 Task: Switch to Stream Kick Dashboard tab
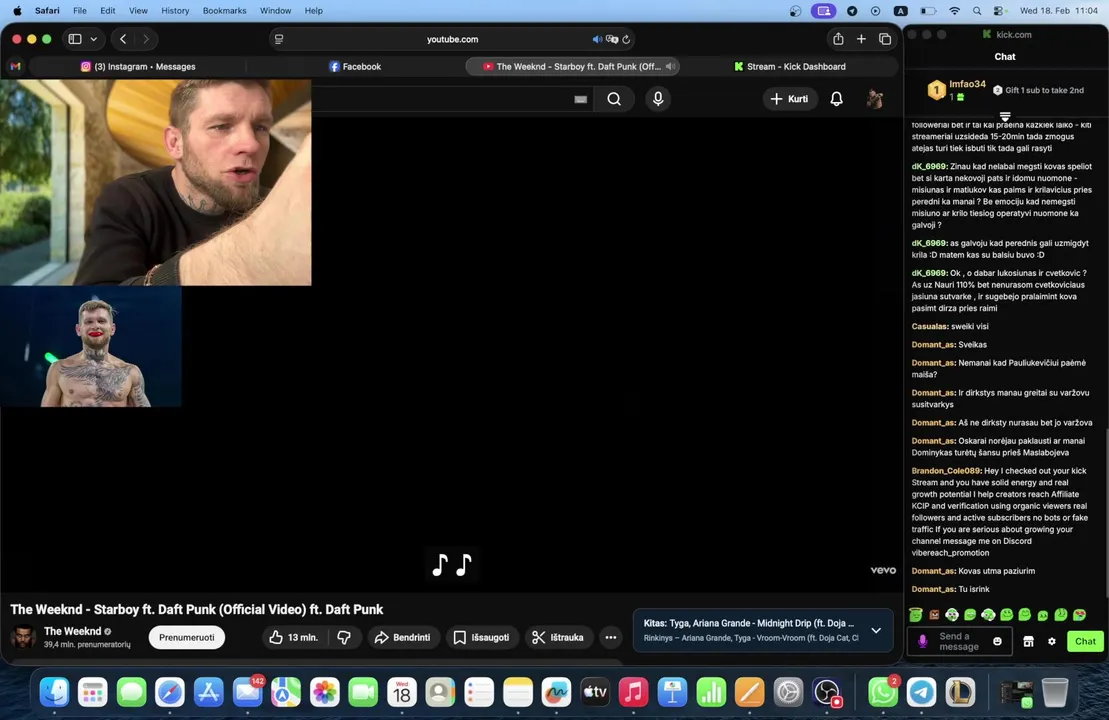(789, 66)
